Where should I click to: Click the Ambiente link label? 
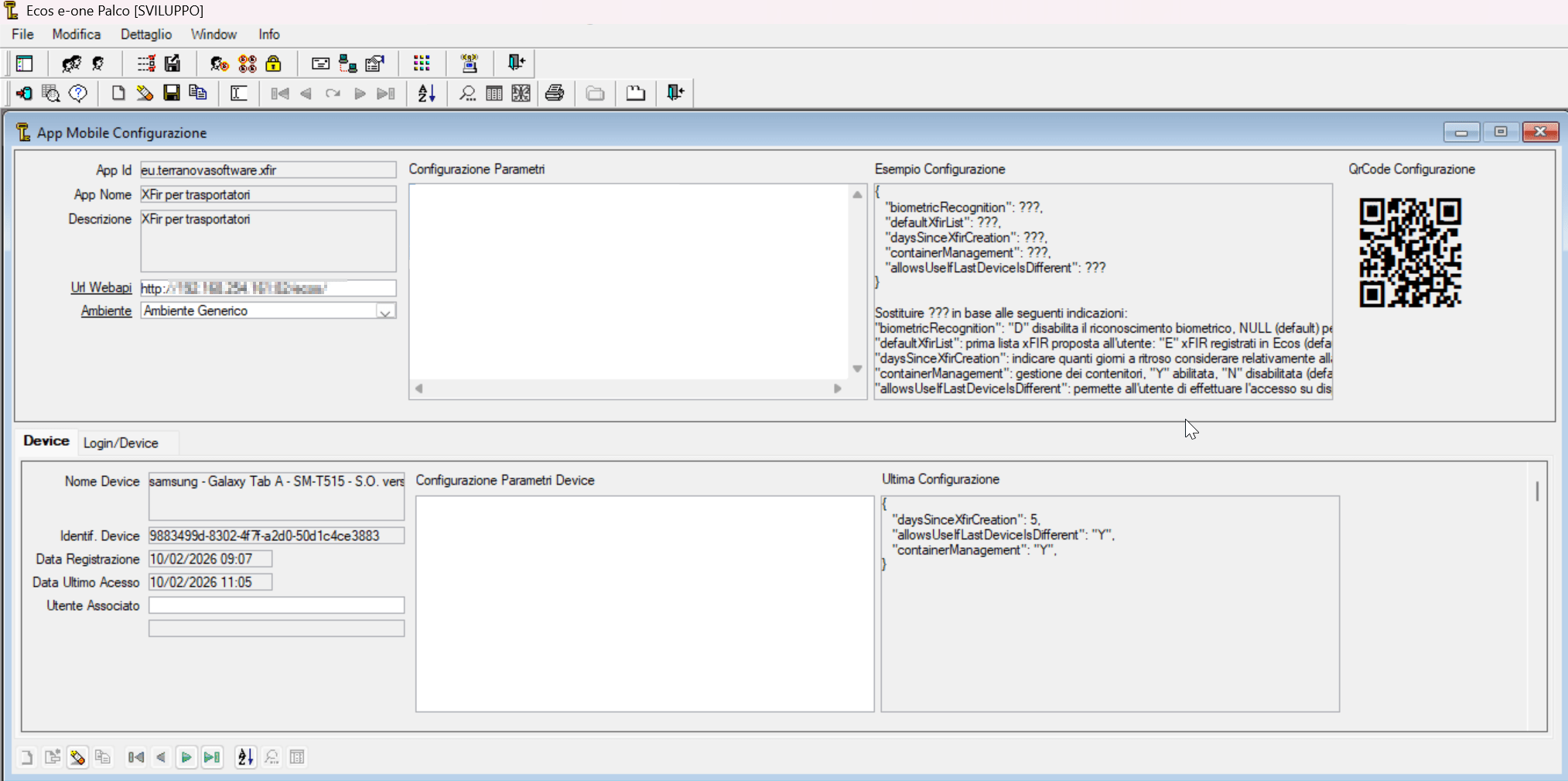(106, 311)
